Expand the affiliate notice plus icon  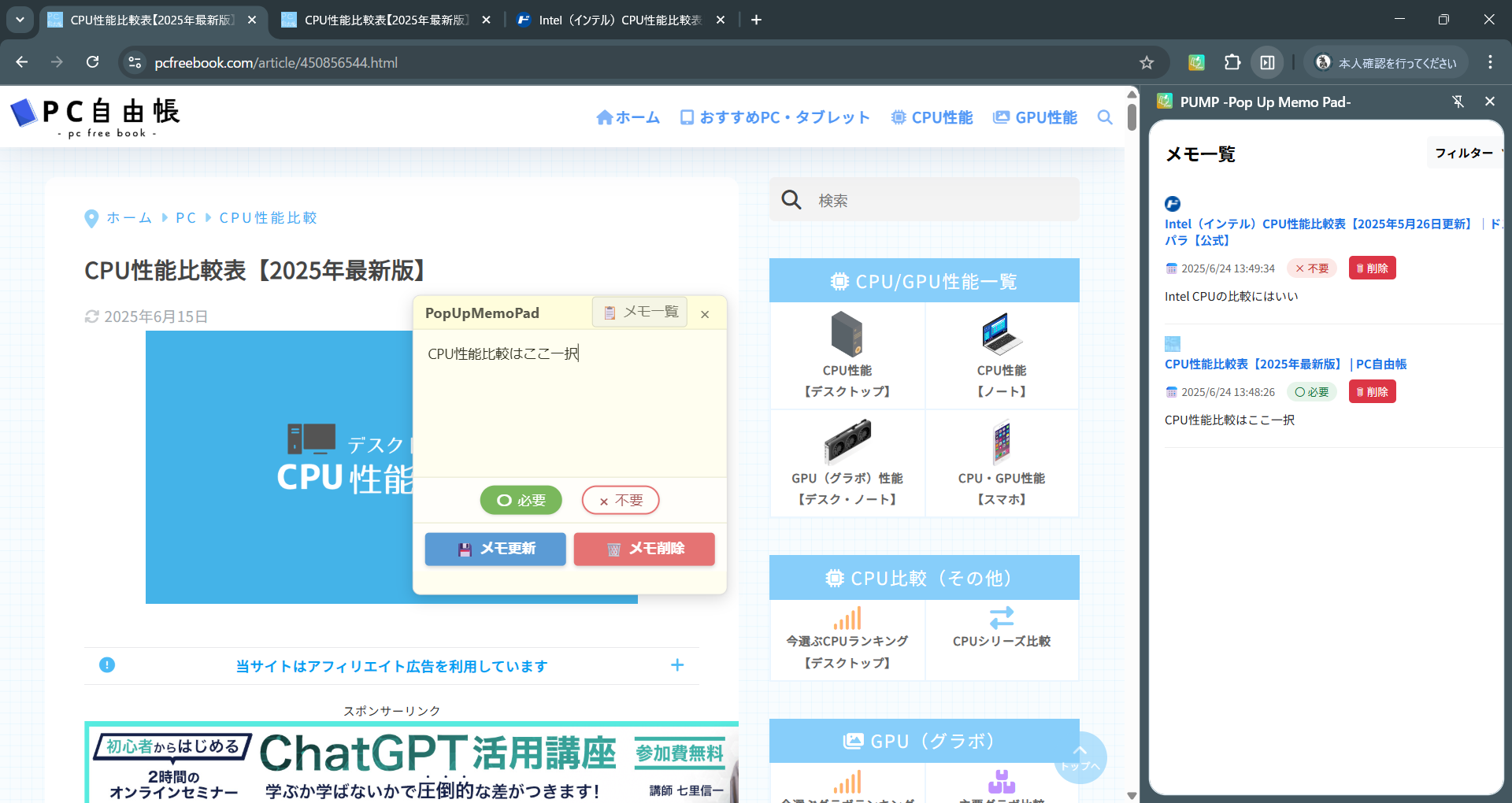point(677,665)
